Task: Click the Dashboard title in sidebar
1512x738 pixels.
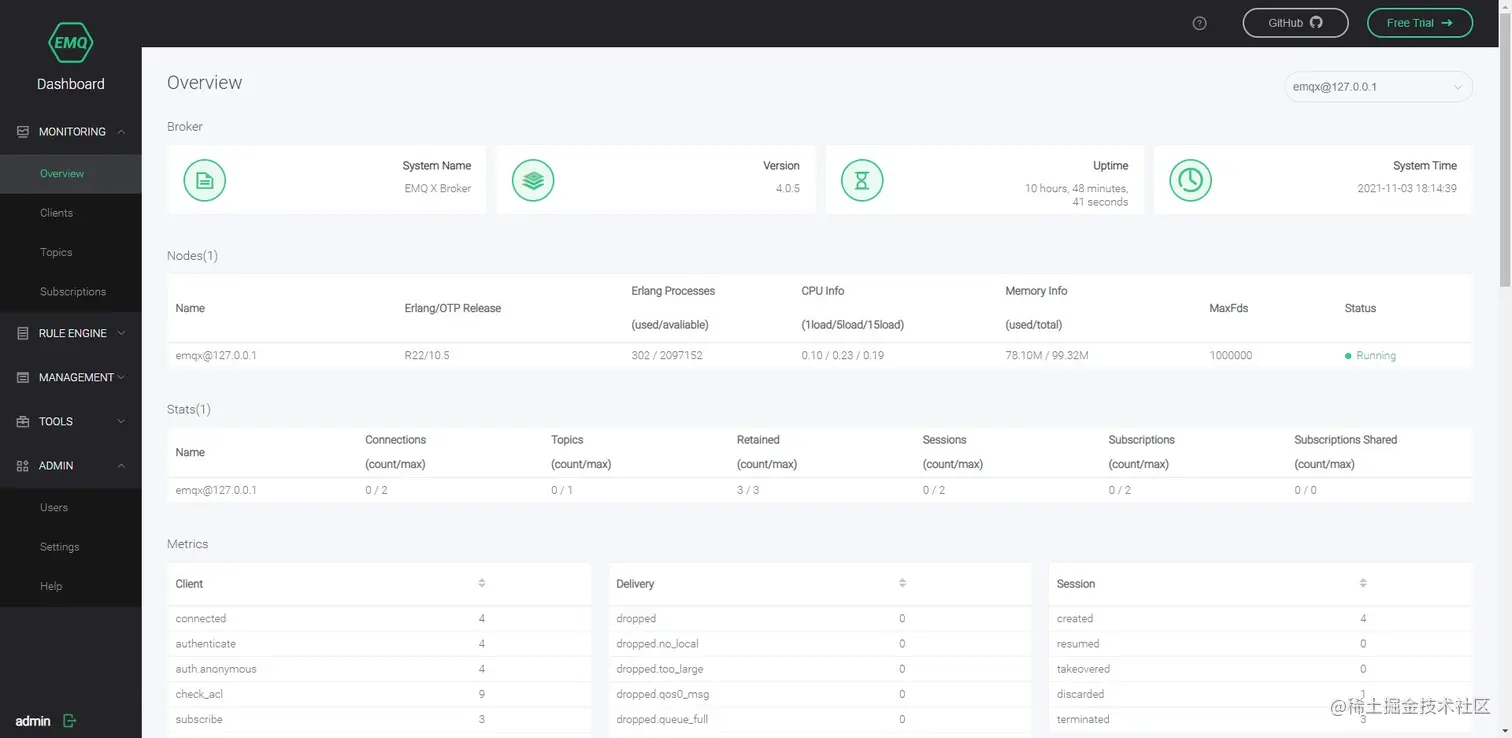Action: tap(71, 84)
